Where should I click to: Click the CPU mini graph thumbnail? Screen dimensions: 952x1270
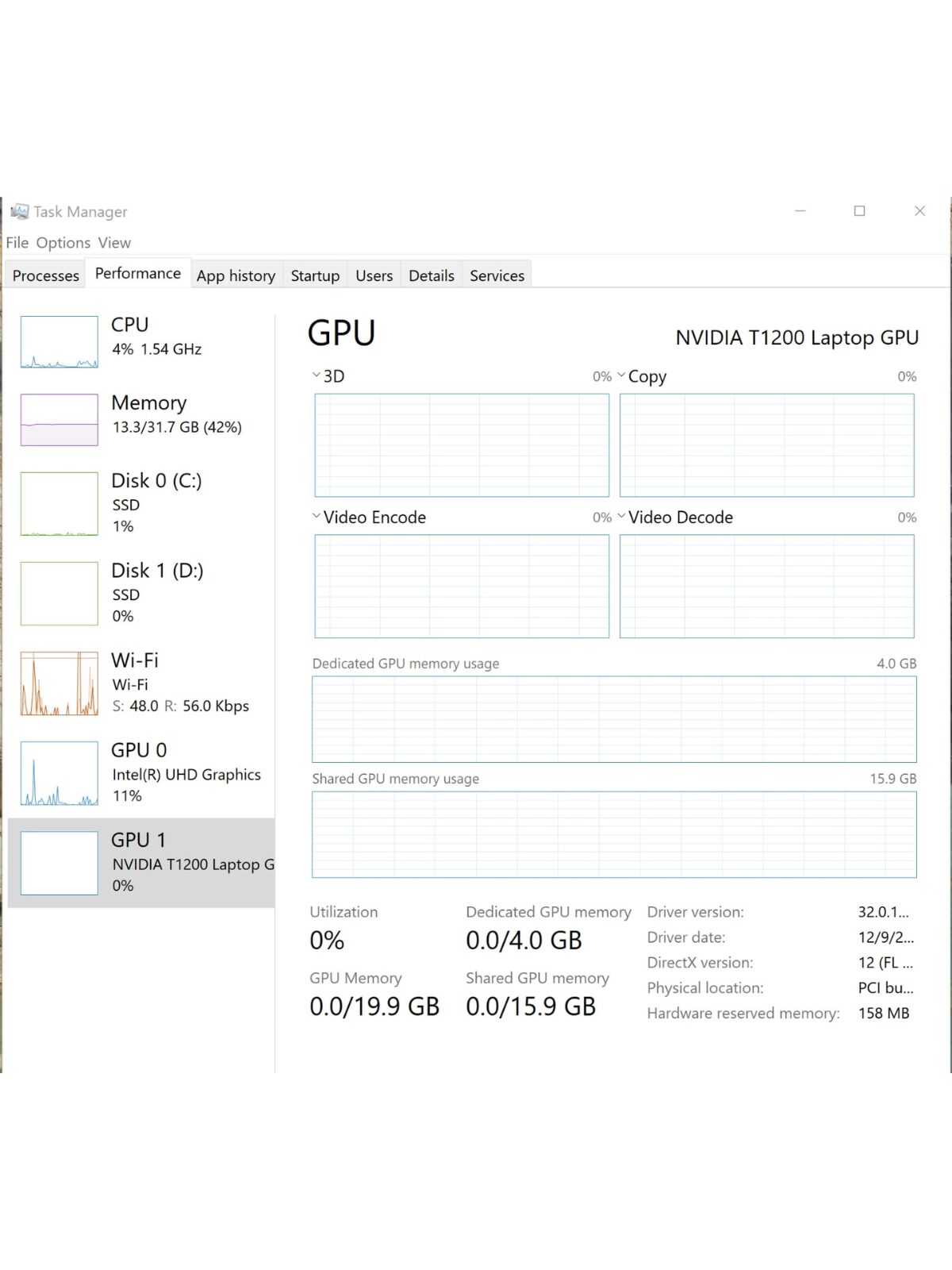click(x=59, y=342)
